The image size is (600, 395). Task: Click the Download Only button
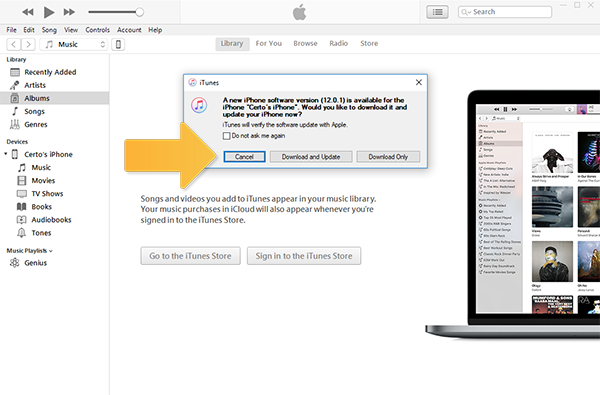pos(388,157)
